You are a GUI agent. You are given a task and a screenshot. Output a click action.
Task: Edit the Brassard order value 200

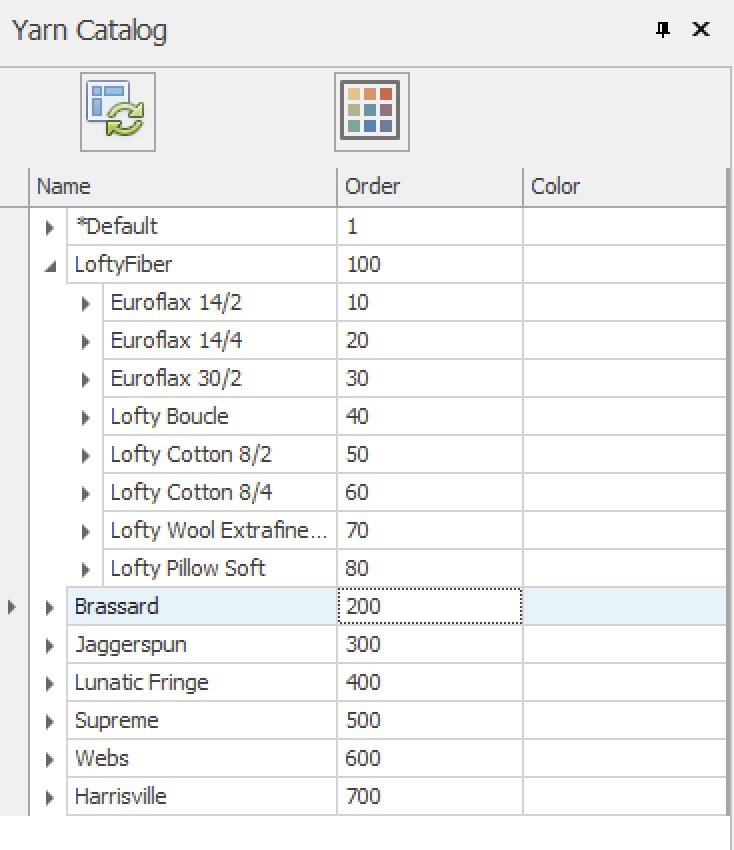pyautogui.click(x=429, y=607)
